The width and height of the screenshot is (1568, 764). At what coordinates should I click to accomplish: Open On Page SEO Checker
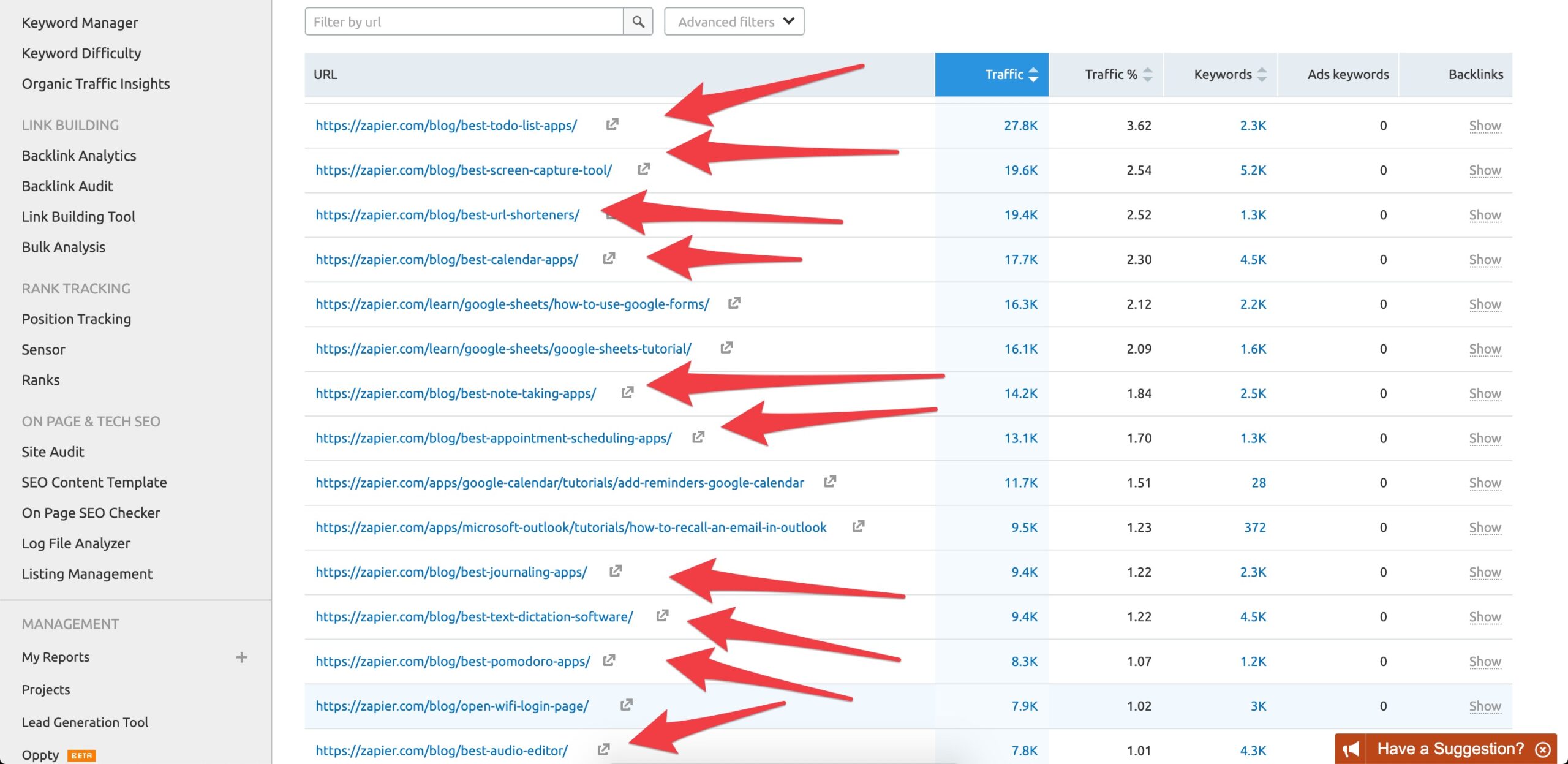click(x=91, y=513)
